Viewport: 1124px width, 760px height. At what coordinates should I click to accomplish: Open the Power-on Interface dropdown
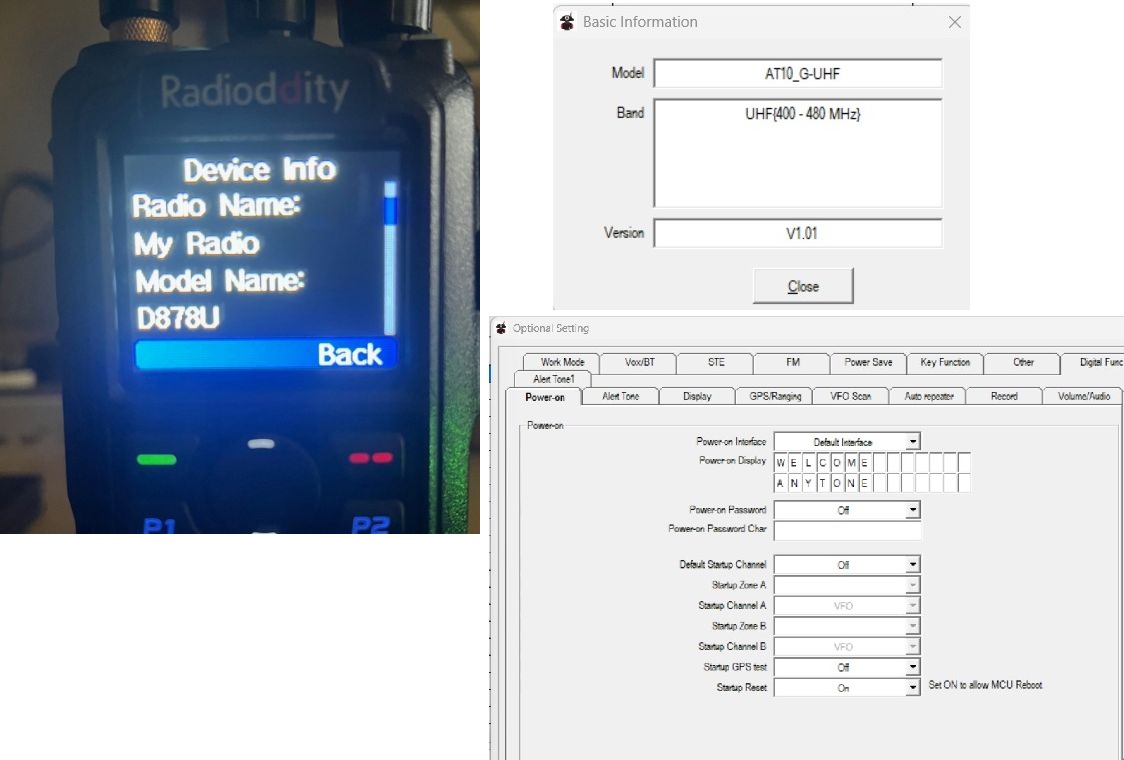click(x=912, y=442)
